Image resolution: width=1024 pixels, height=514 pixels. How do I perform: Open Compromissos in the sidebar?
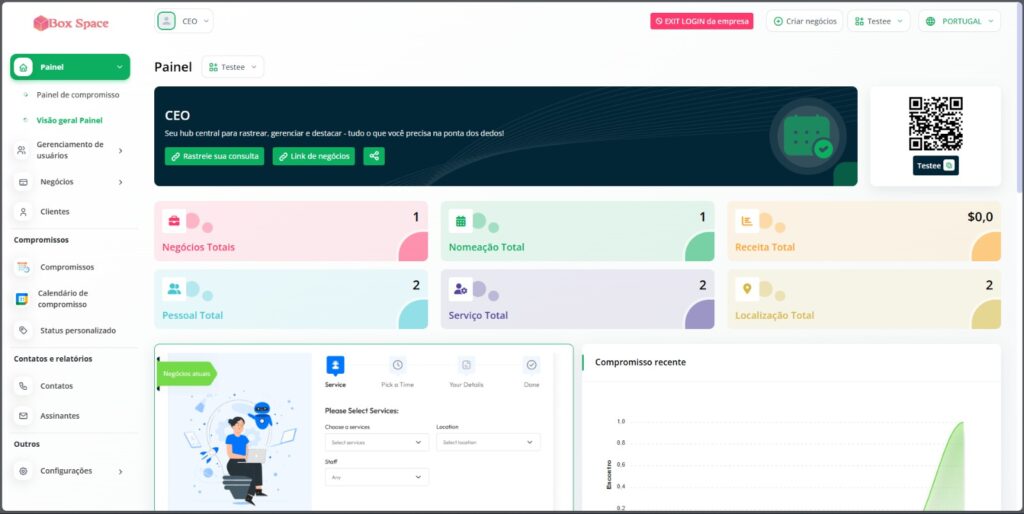[x=67, y=267]
